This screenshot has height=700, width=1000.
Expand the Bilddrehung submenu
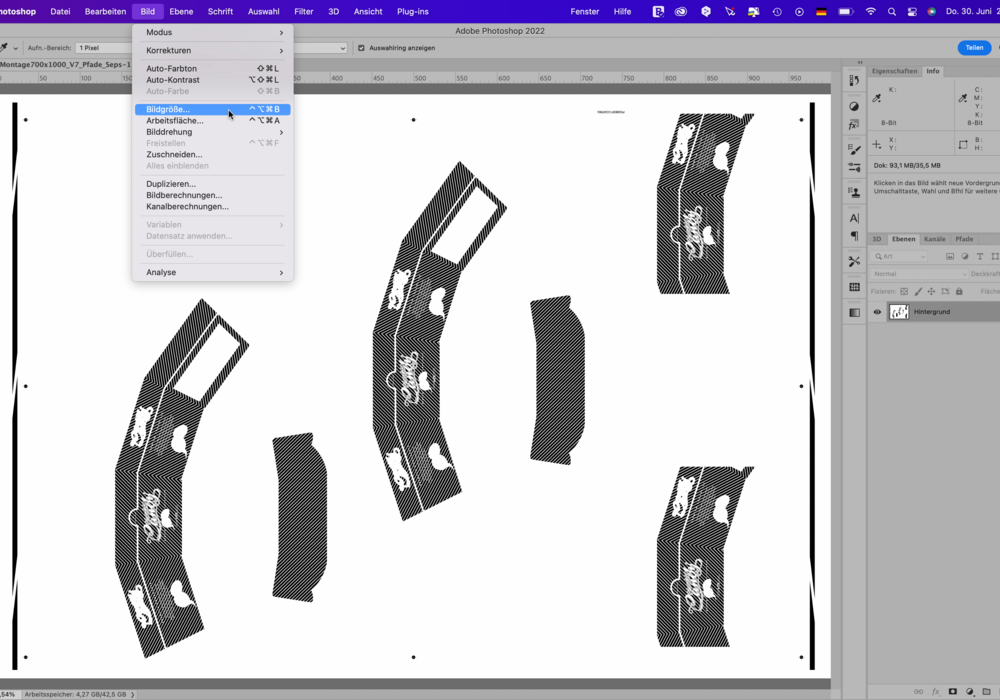pos(212,132)
